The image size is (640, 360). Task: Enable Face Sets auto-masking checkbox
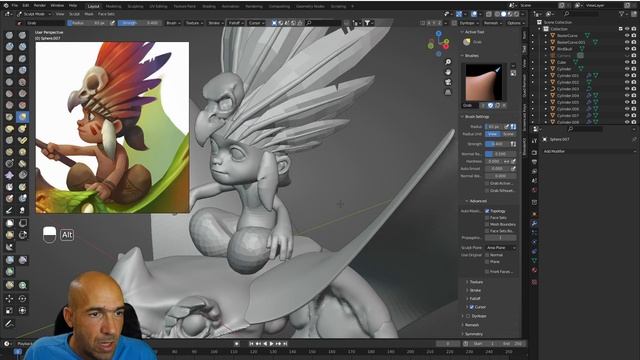point(487,218)
